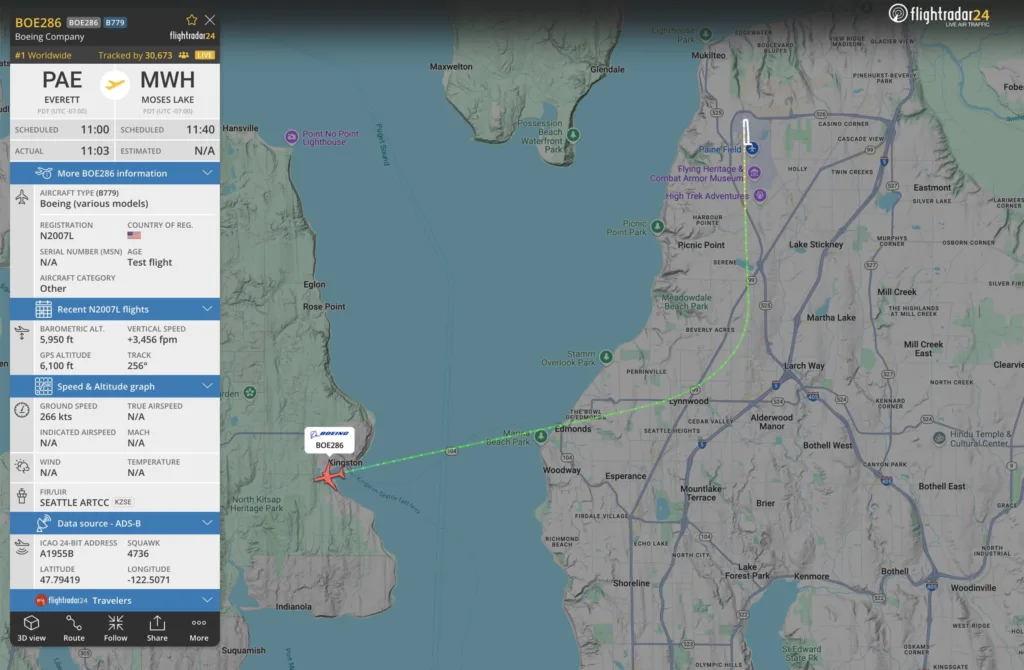
Task: Click the Flying Heritage museum marker
Action: pos(754,172)
